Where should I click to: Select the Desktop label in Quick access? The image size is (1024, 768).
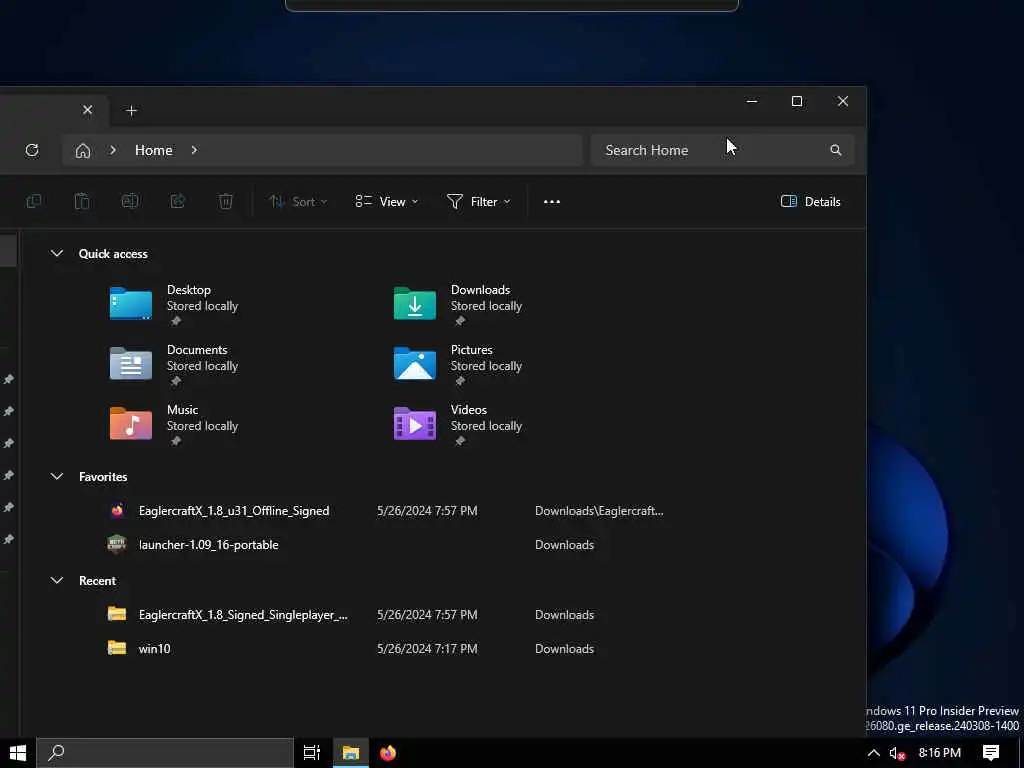pyautogui.click(x=189, y=290)
